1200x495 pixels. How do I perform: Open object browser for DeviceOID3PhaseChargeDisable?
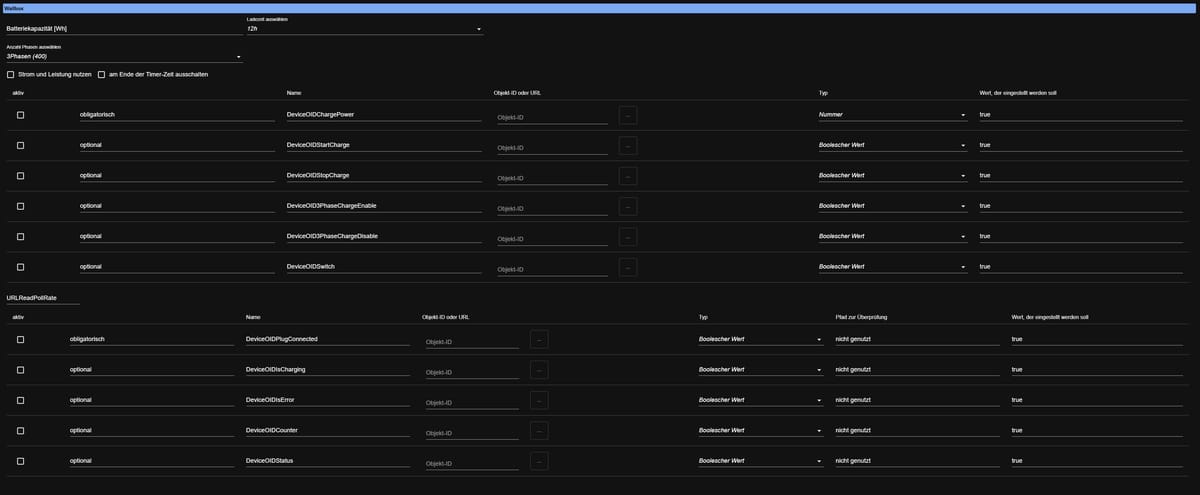pos(628,237)
